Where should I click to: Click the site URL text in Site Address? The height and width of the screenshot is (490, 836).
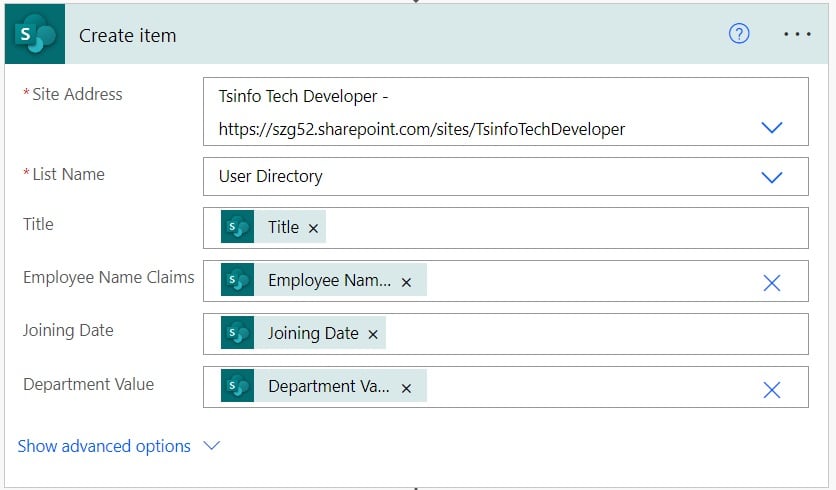click(x=422, y=129)
